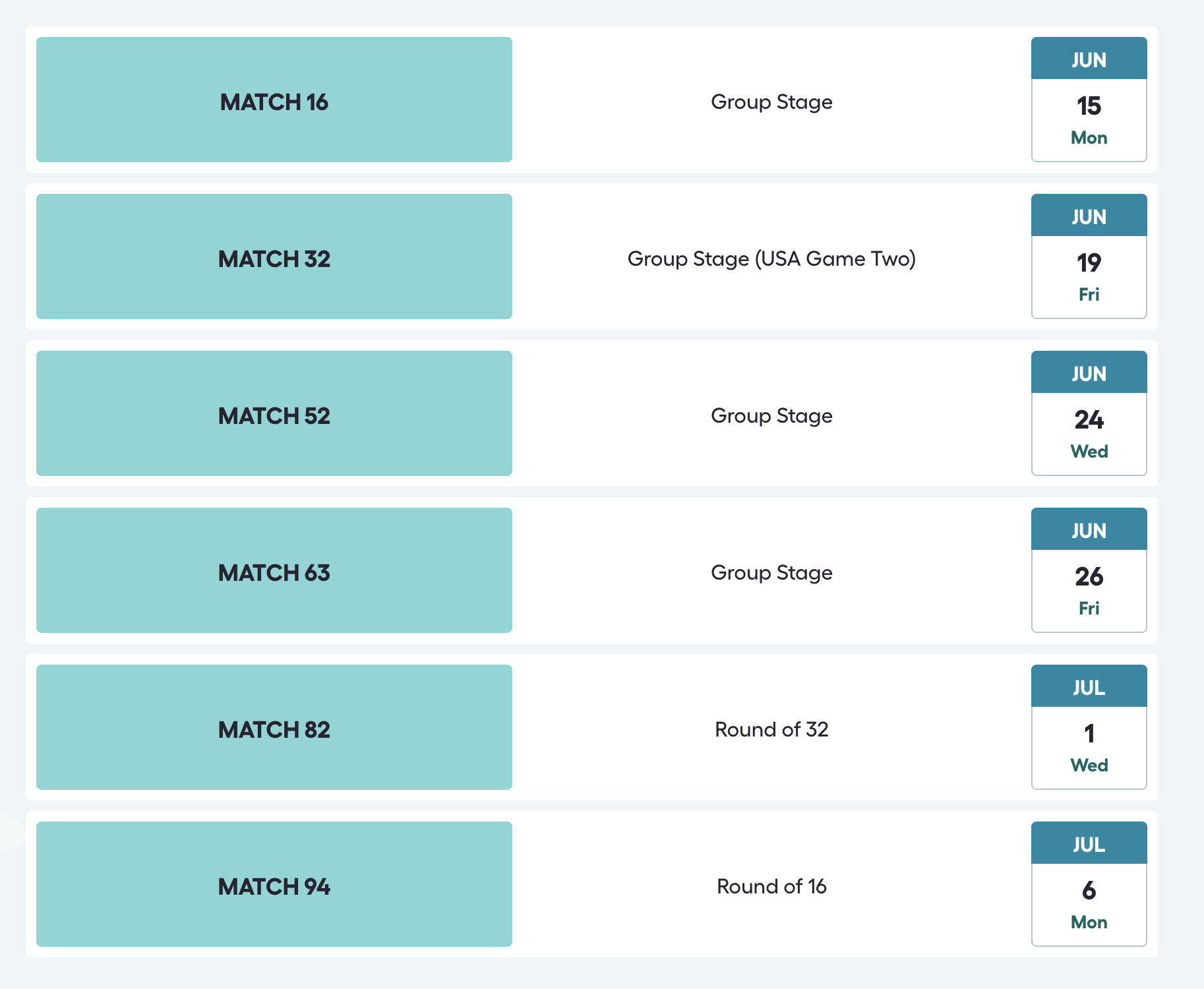Image resolution: width=1204 pixels, height=989 pixels.
Task: Click the Round of 32 label
Action: 771,730
